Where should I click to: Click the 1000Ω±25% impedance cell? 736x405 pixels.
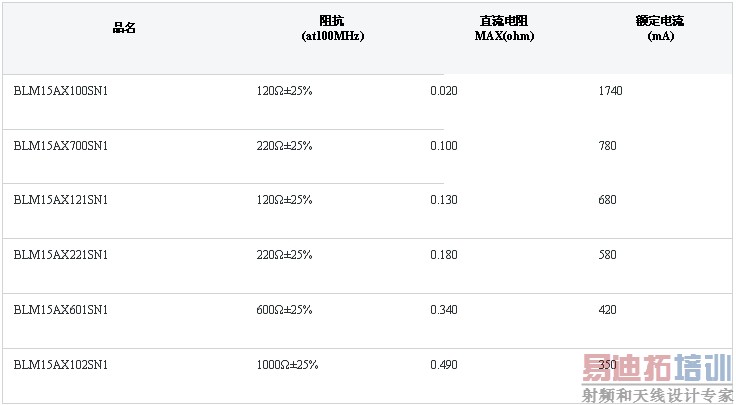point(287,365)
